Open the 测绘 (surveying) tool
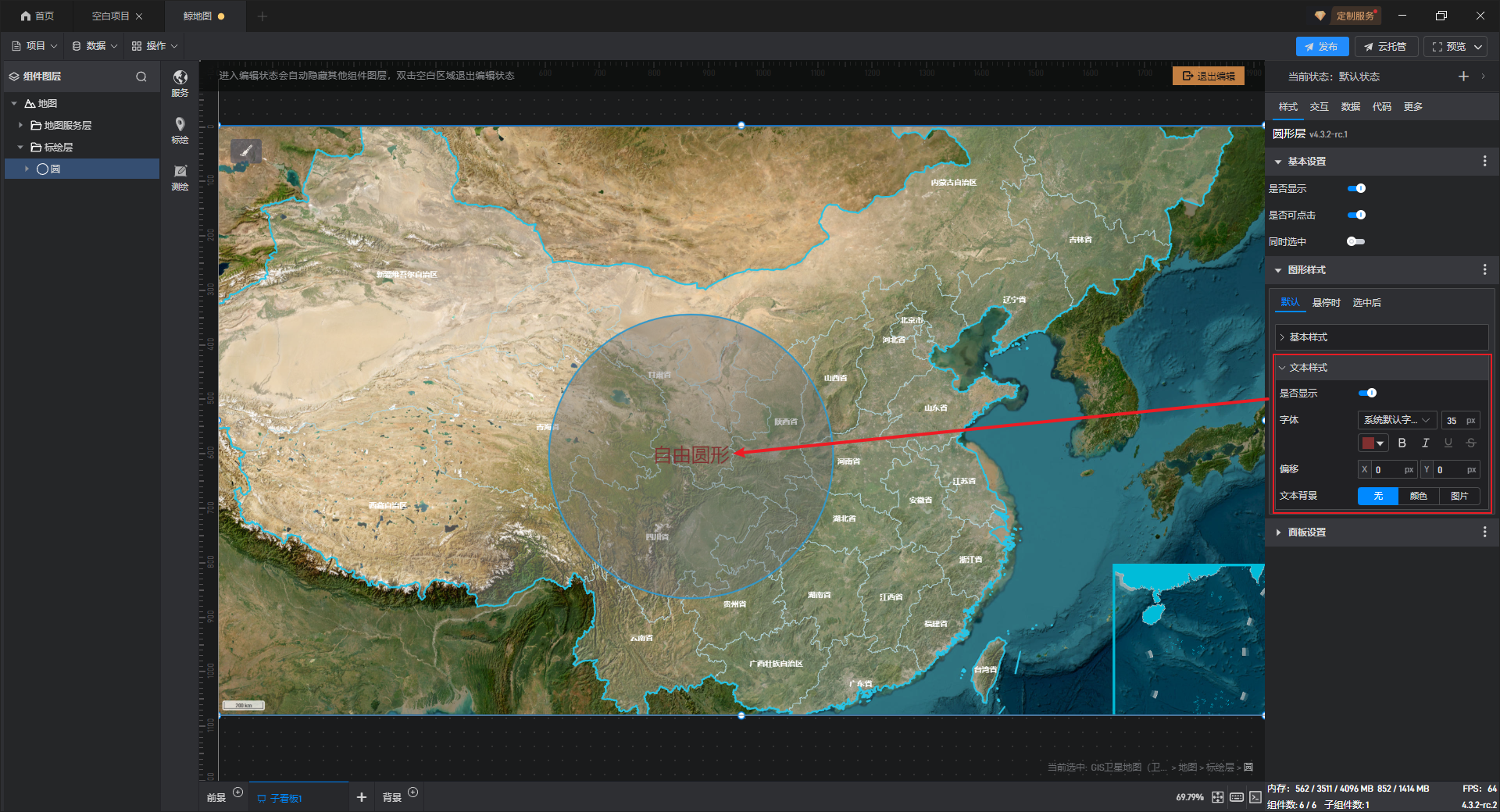 [x=180, y=177]
